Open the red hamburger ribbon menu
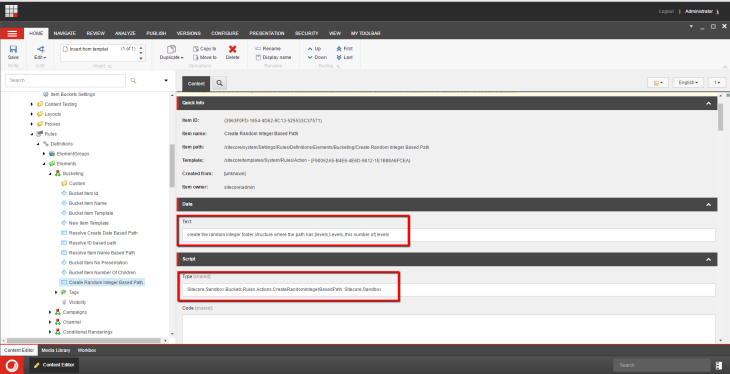Viewport: 730px width, 374px height. pyautogui.click(x=12, y=34)
